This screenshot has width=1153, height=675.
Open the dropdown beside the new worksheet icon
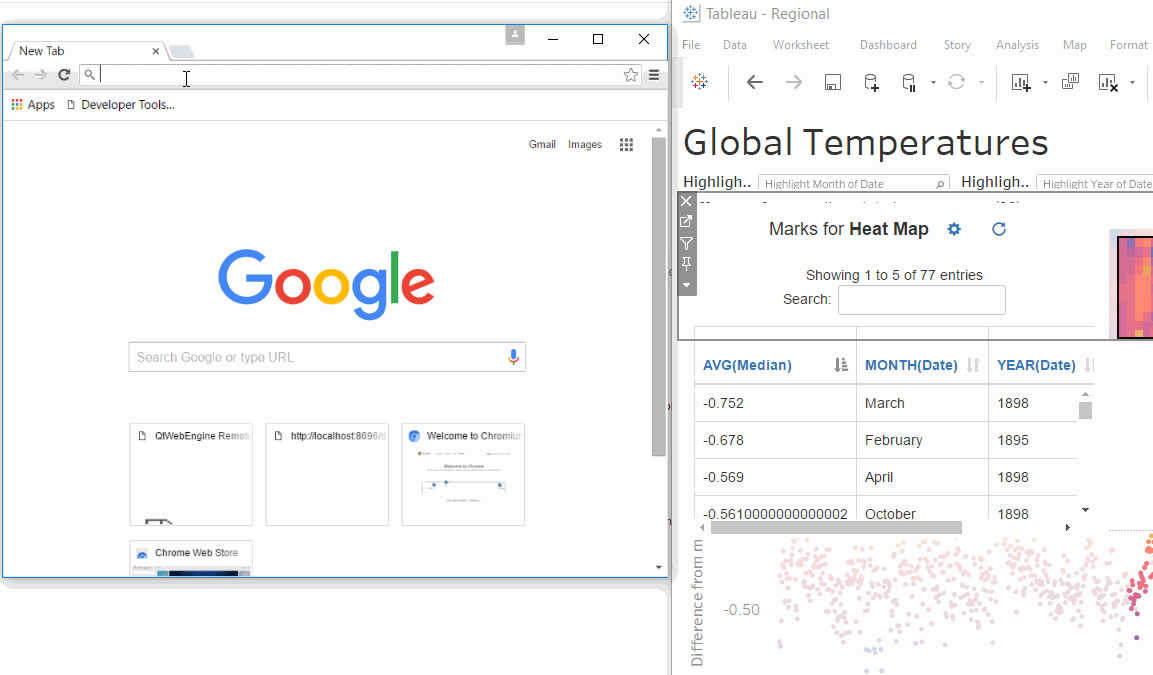(1044, 82)
